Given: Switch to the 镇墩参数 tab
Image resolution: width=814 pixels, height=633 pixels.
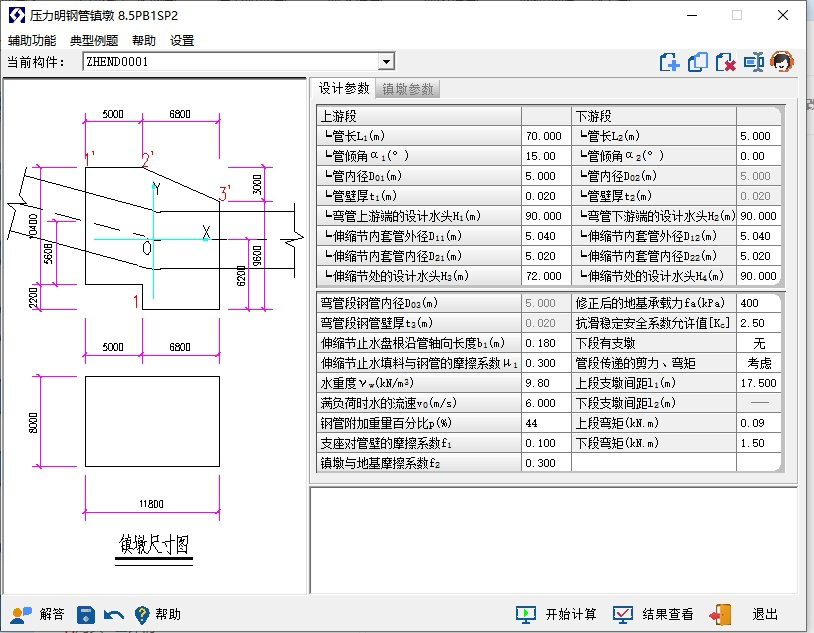Looking at the screenshot, I should point(408,89).
